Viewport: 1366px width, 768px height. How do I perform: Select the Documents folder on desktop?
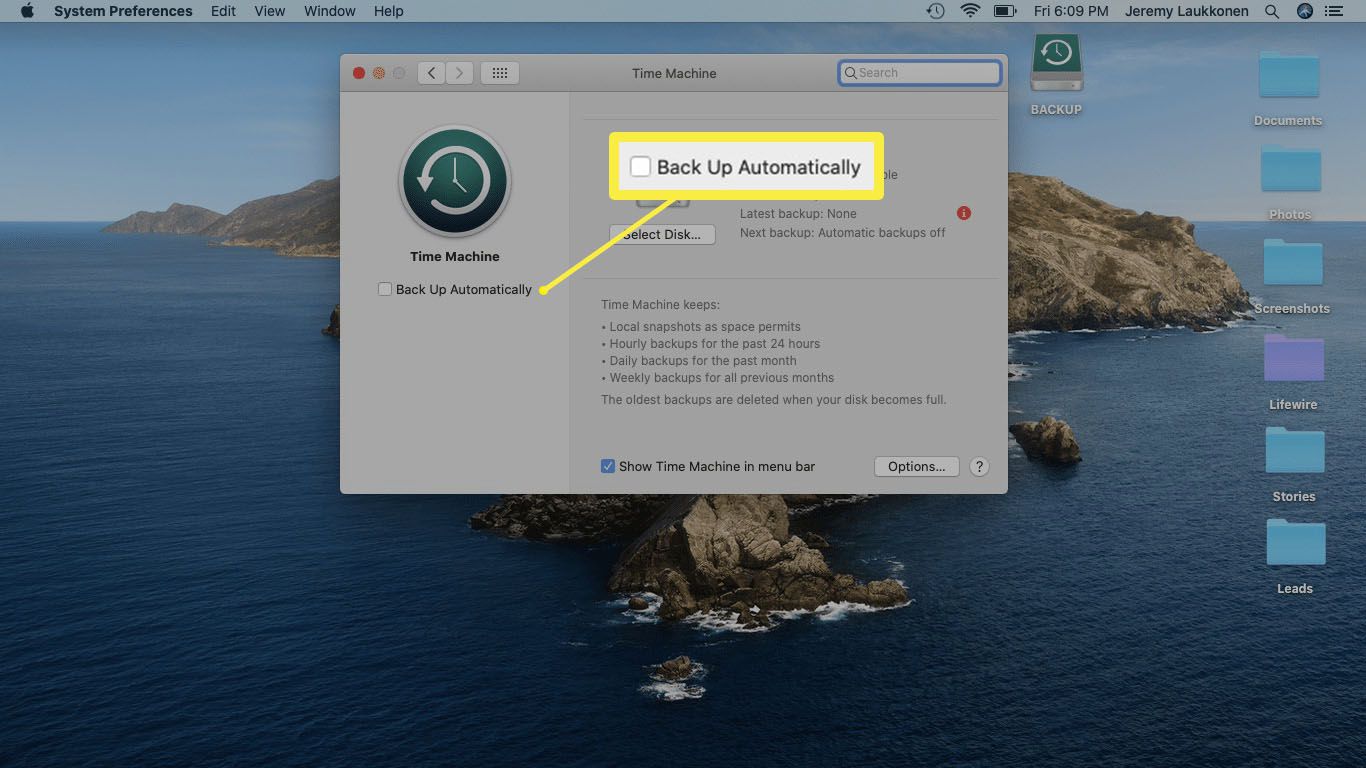[x=1289, y=87]
